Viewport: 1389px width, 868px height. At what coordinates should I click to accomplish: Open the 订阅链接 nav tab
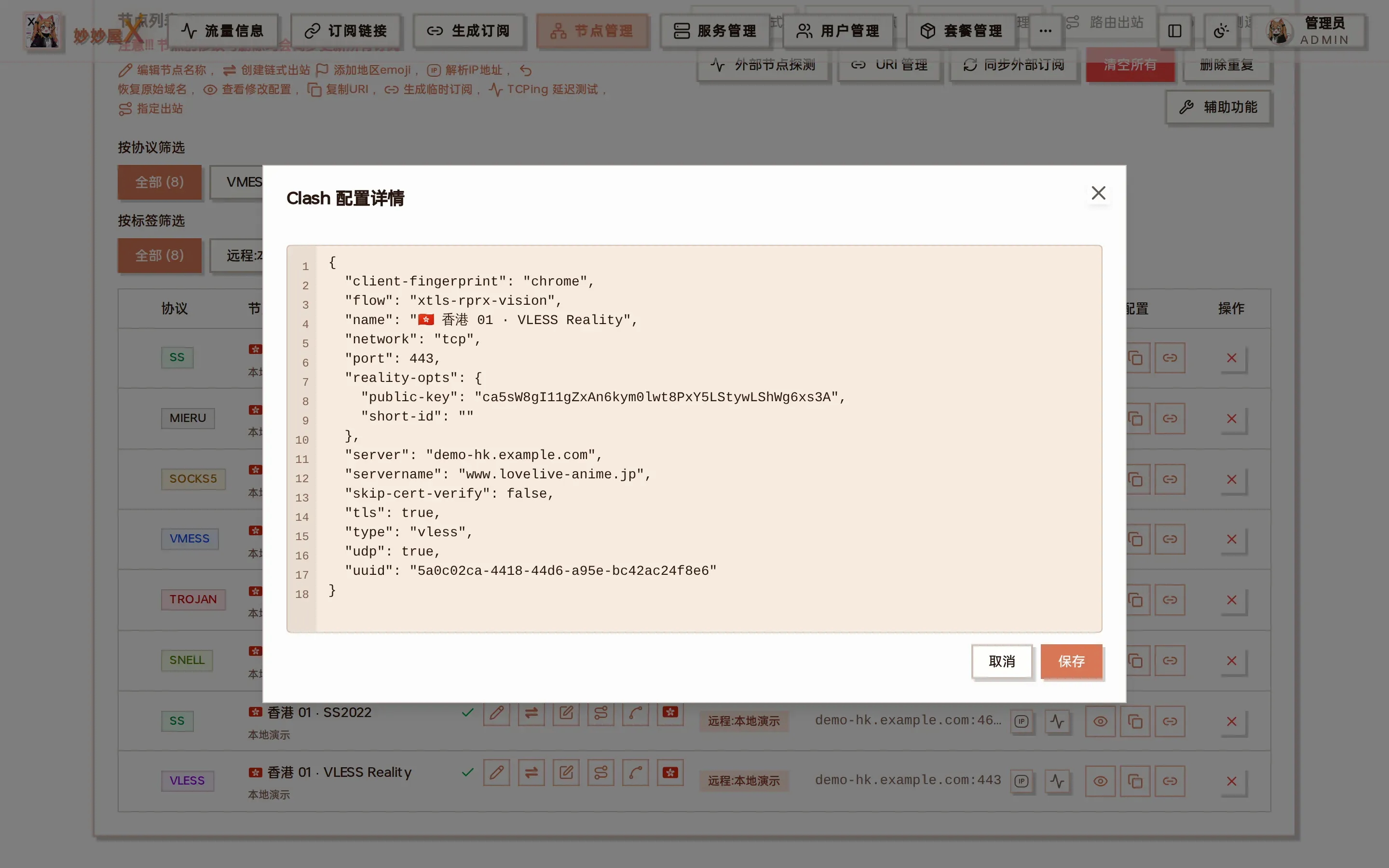click(345, 30)
